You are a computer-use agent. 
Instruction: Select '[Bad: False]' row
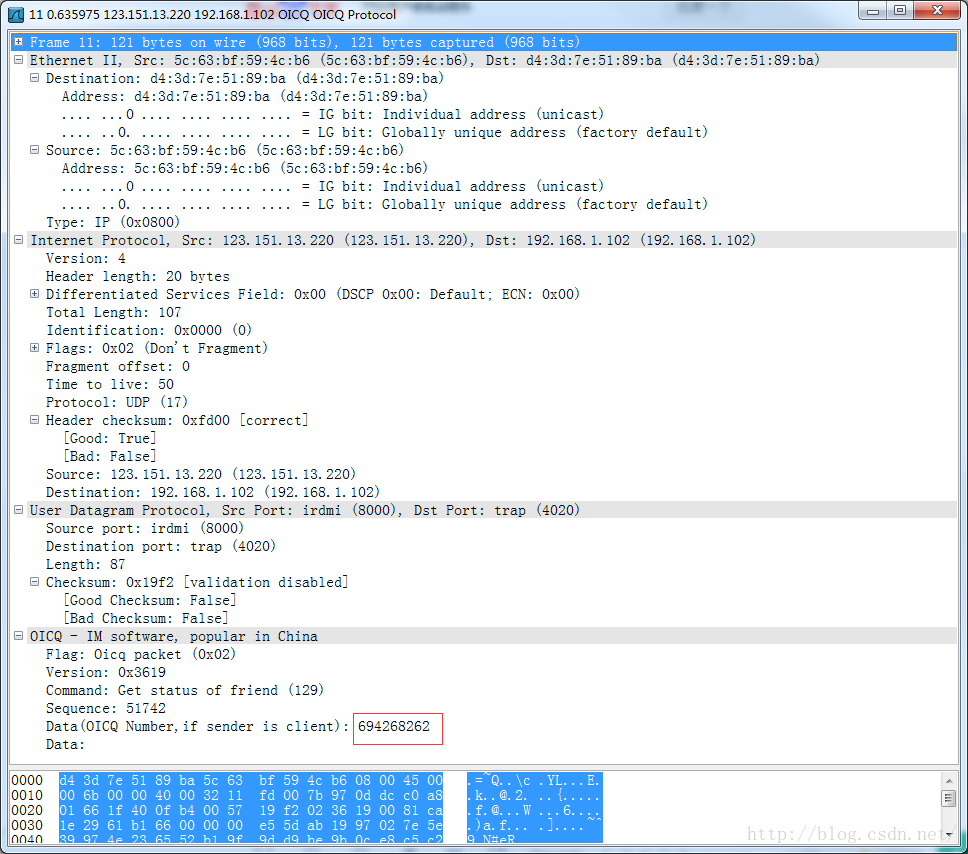pos(110,456)
